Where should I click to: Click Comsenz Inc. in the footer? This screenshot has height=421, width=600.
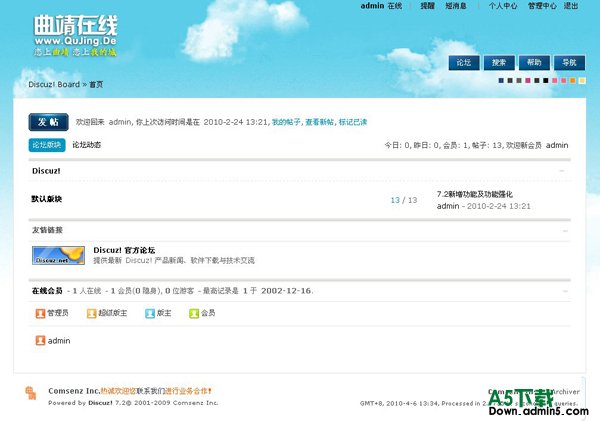tap(74, 391)
